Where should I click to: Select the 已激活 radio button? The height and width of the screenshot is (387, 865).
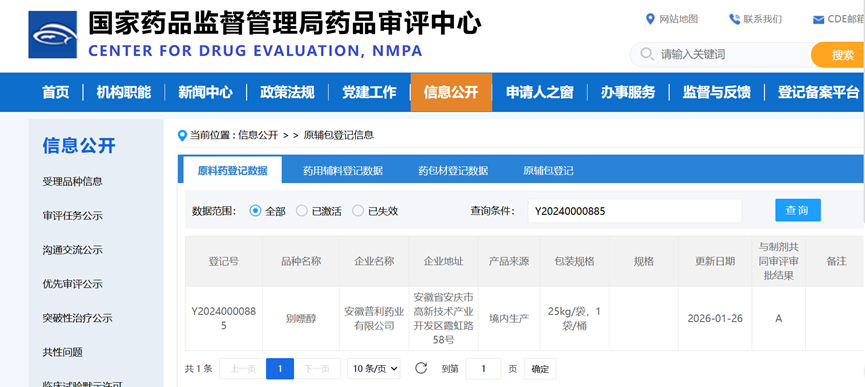[x=301, y=211]
